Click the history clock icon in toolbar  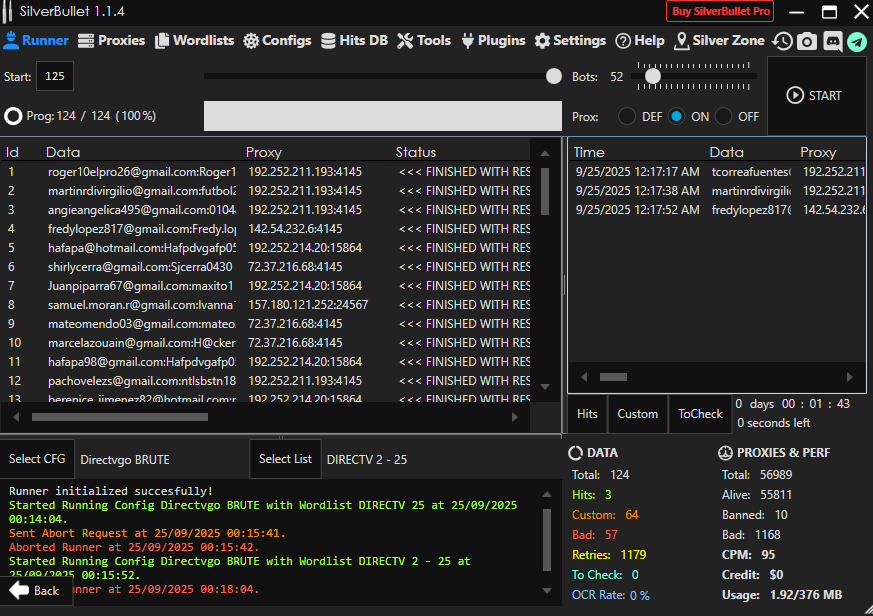(x=782, y=41)
